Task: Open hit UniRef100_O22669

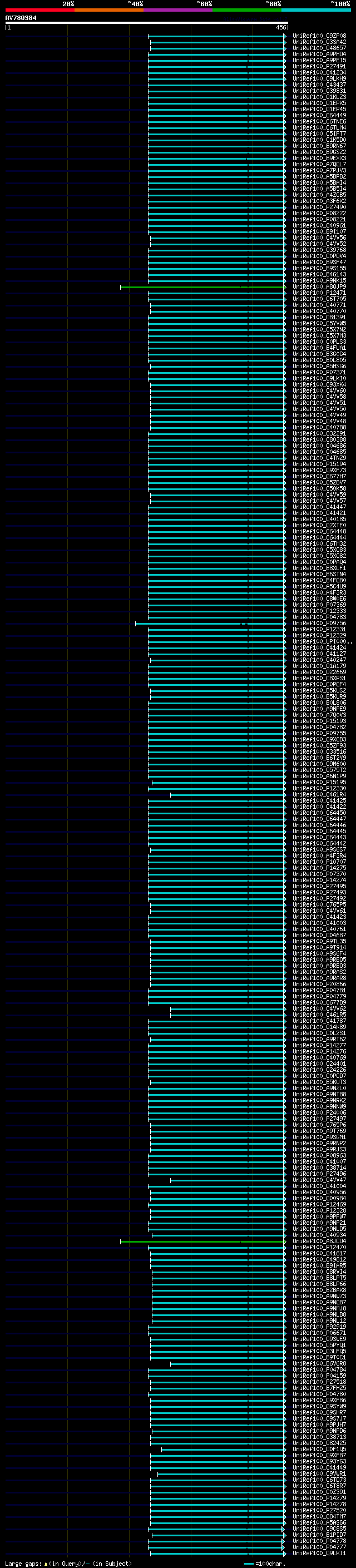Action: click(x=319, y=672)
